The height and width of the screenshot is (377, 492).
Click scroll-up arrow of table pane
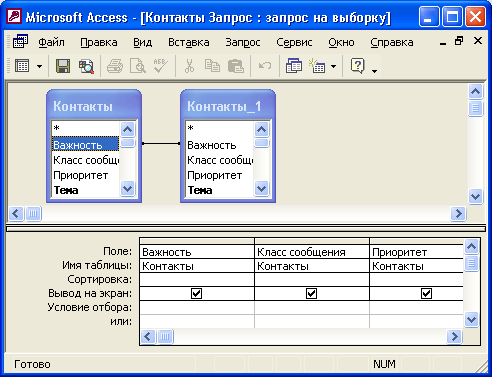click(x=475, y=91)
